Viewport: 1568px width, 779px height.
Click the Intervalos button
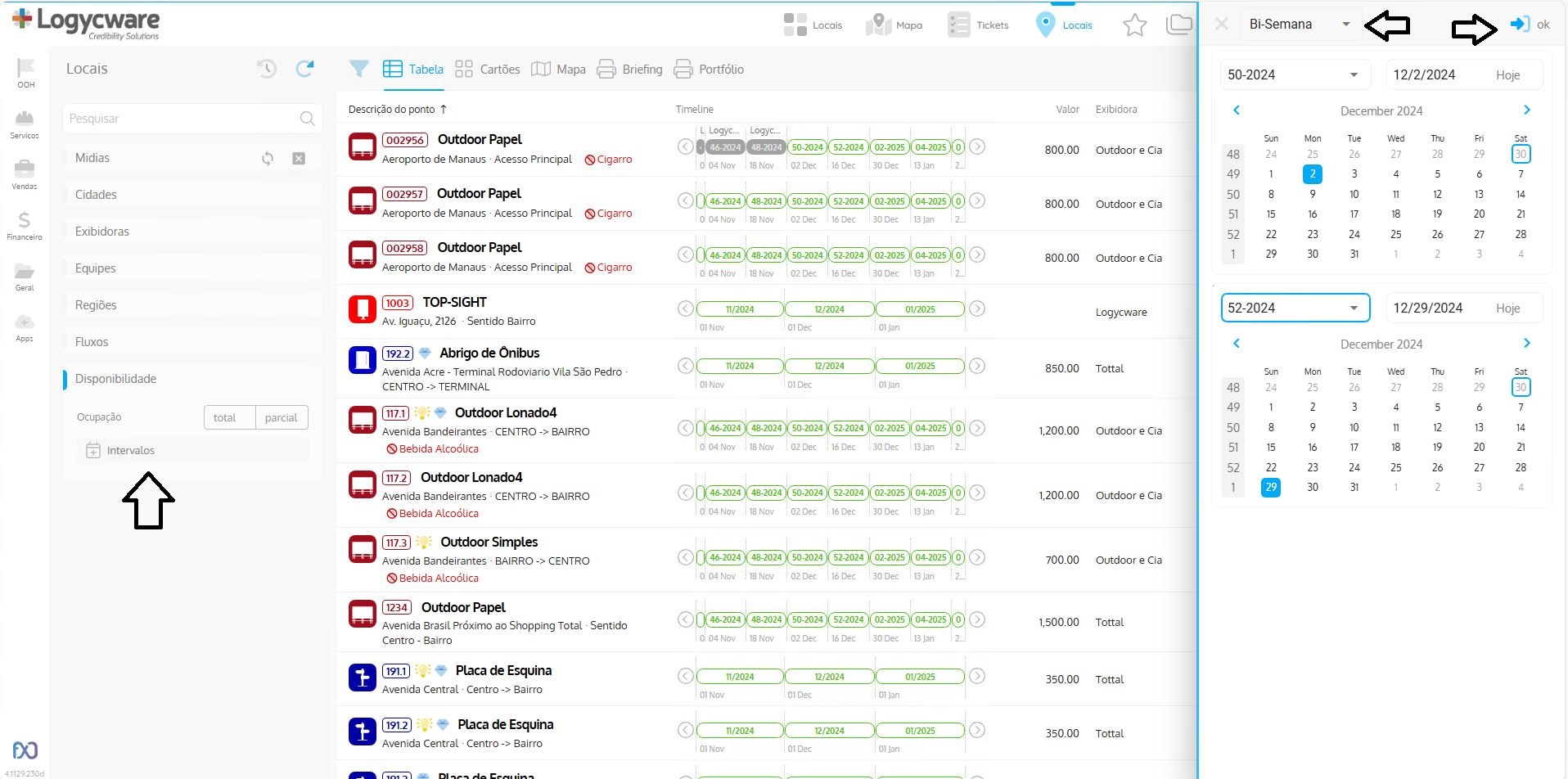point(192,451)
